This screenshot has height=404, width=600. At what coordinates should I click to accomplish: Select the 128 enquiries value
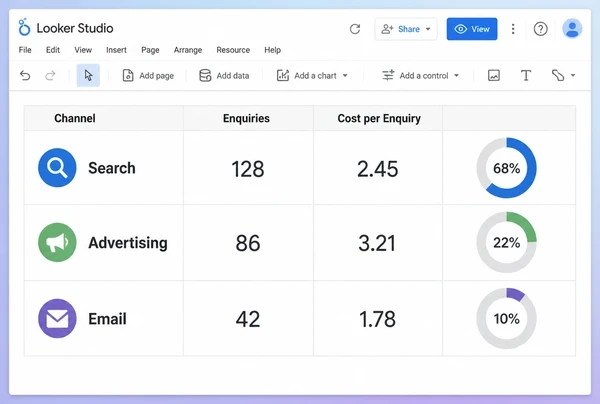(x=248, y=169)
